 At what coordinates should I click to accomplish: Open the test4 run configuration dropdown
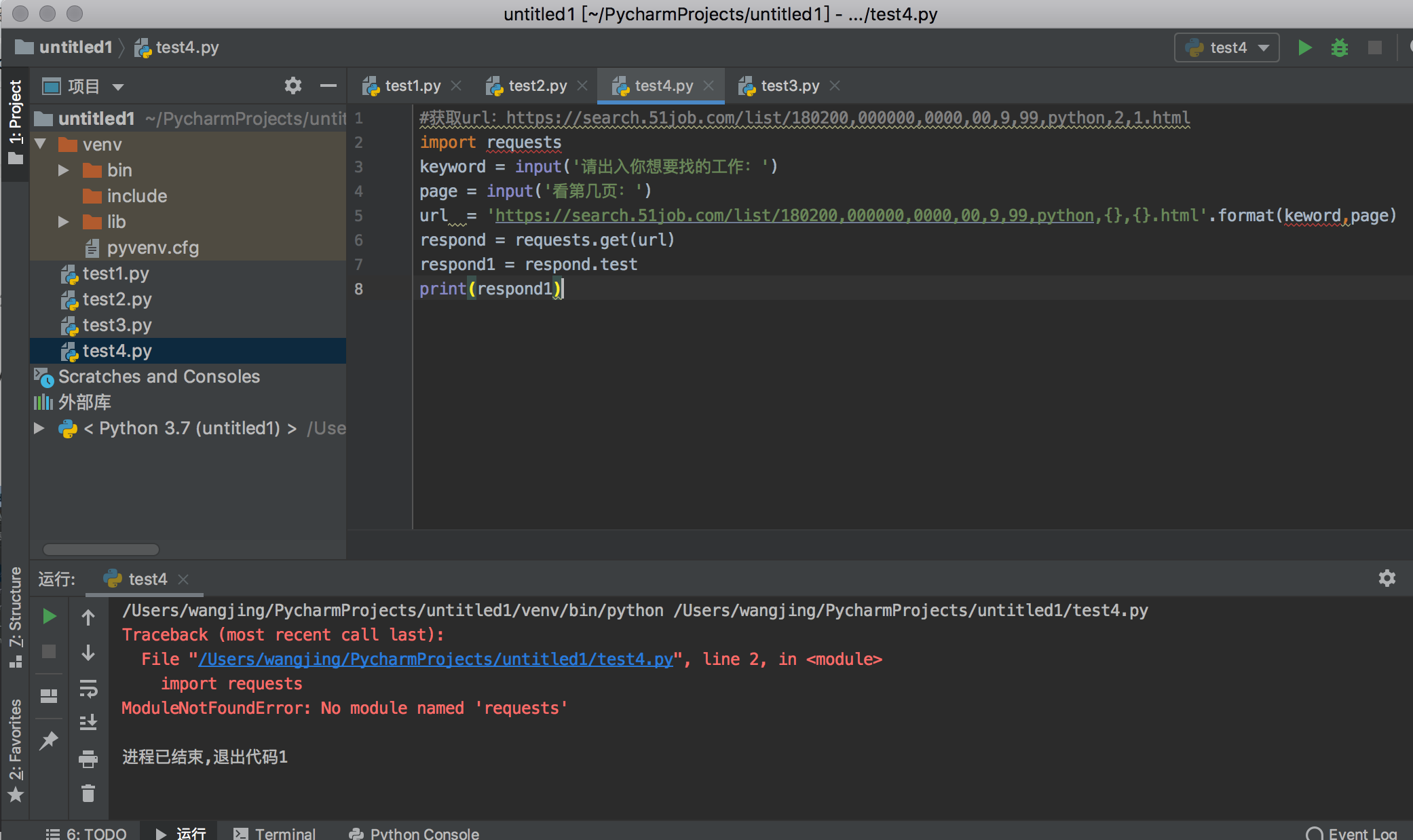(x=1227, y=47)
